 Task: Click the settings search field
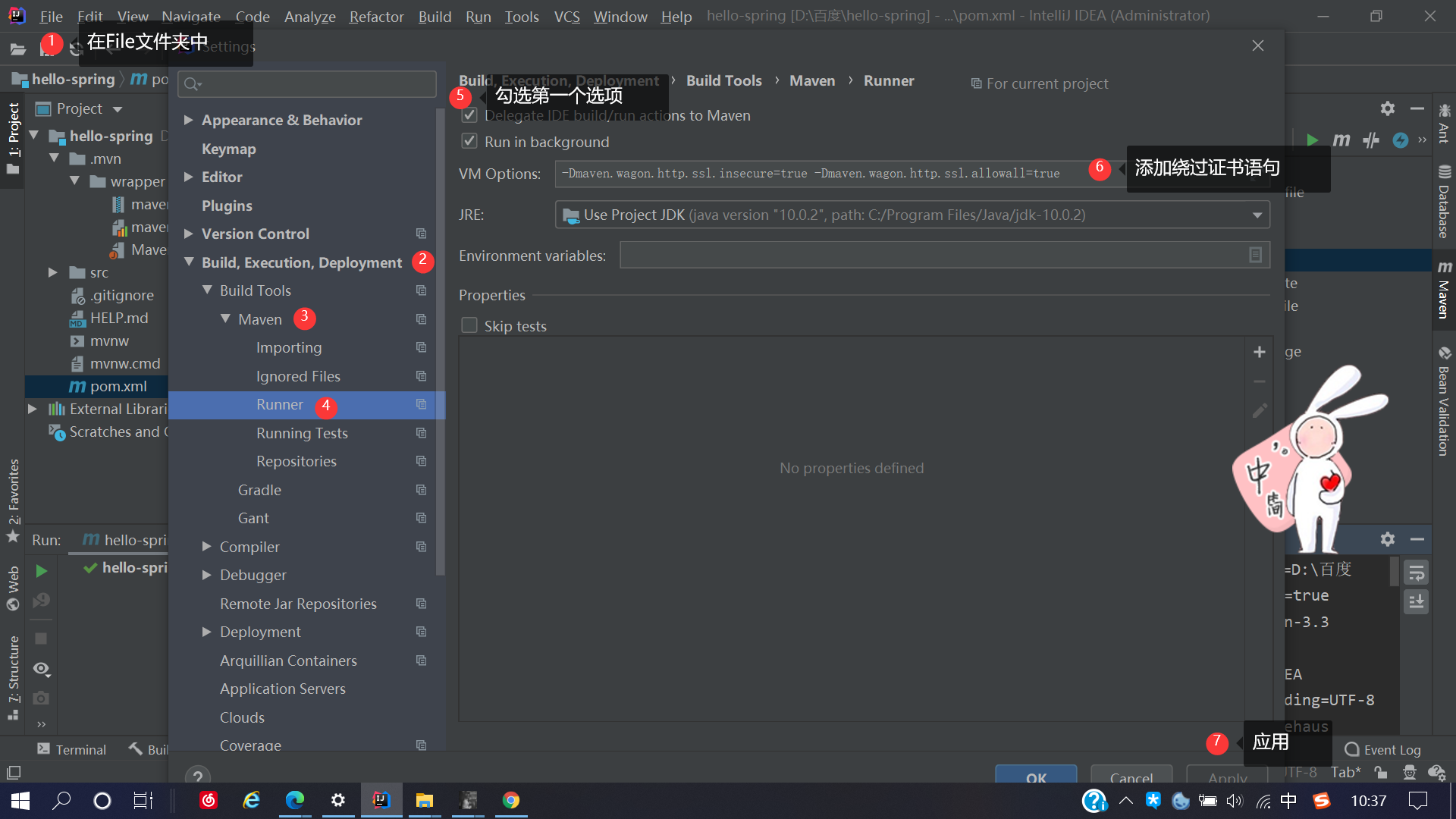point(307,84)
